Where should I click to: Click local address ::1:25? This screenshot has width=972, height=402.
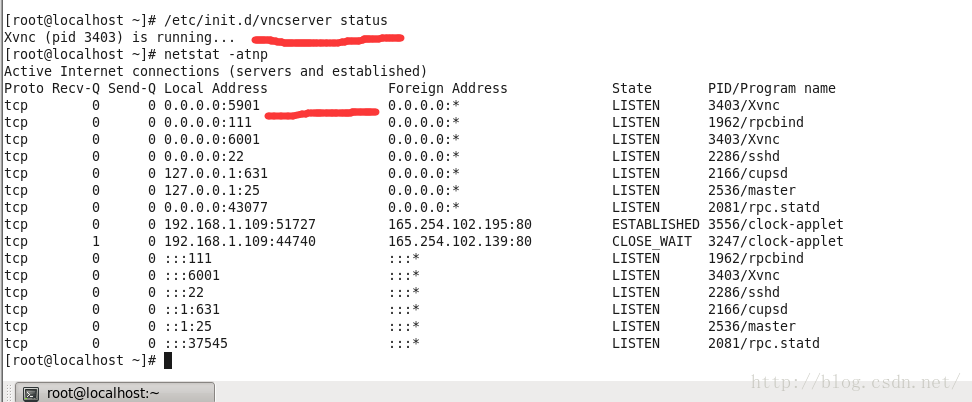point(188,326)
